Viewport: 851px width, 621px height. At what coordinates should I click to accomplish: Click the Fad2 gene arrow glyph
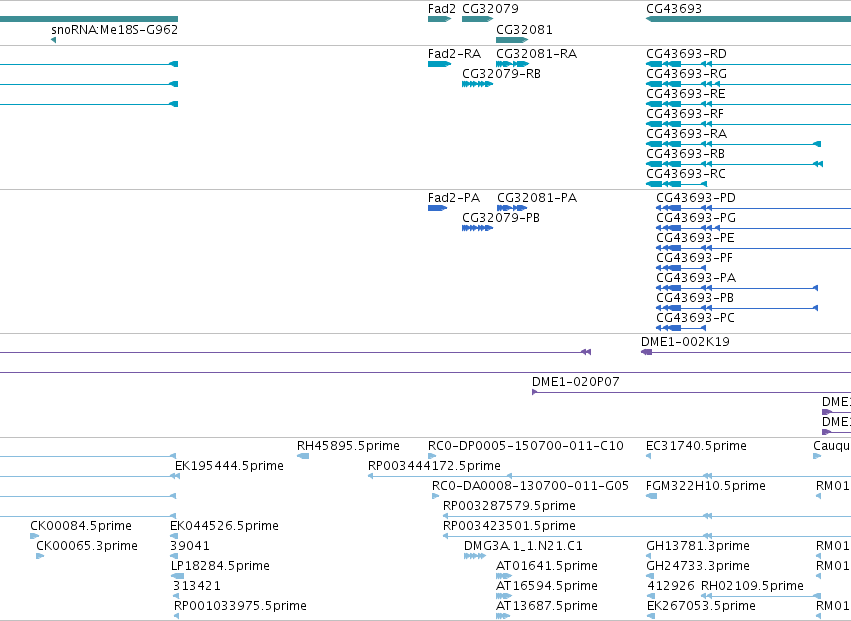click(x=439, y=19)
